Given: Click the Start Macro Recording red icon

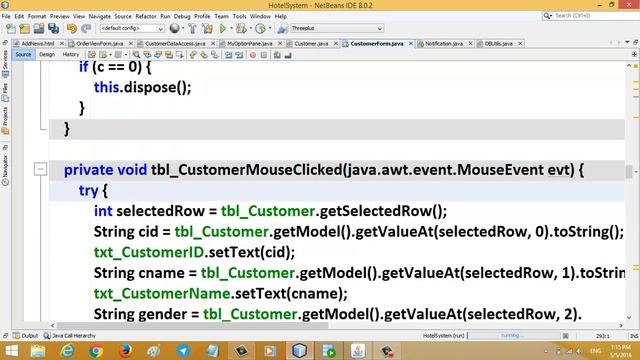Looking at the screenshot, I should pyautogui.click(x=253, y=55).
